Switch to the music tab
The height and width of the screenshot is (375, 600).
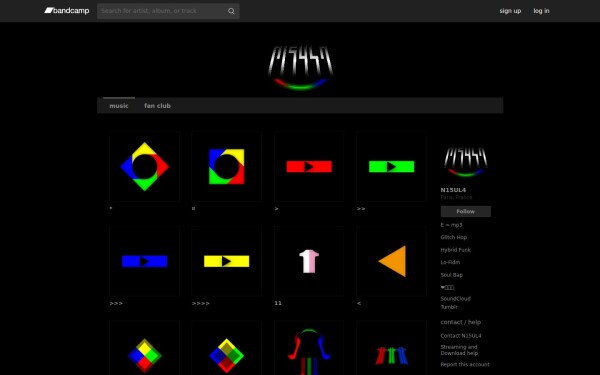(119, 106)
